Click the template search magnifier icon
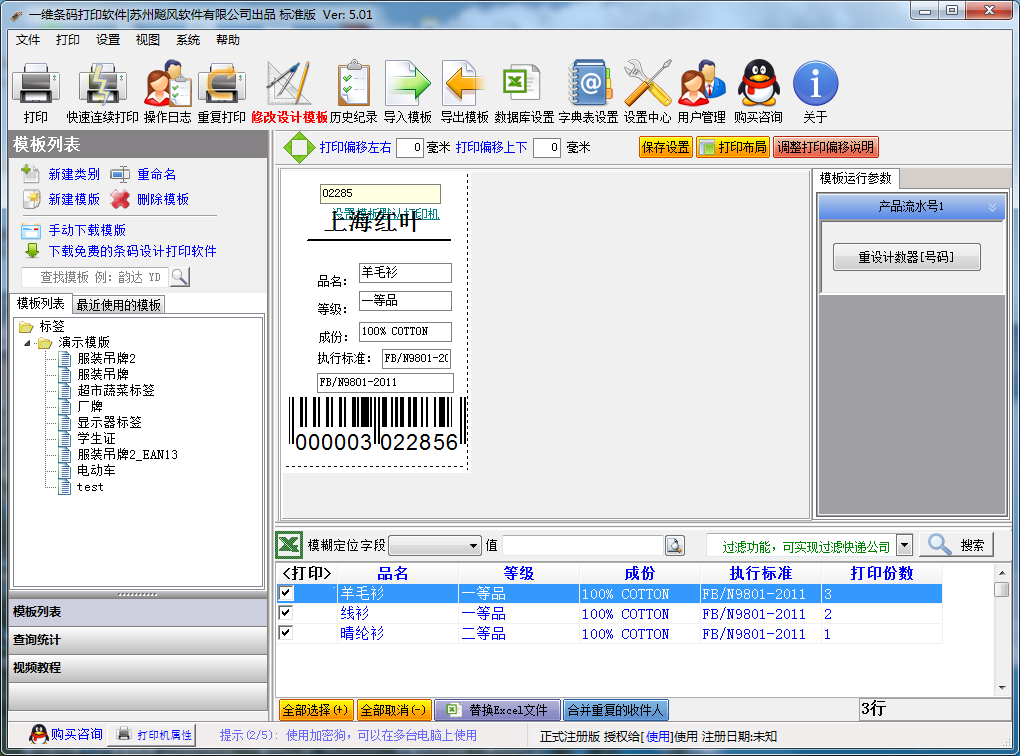1020x756 pixels. click(180, 277)
